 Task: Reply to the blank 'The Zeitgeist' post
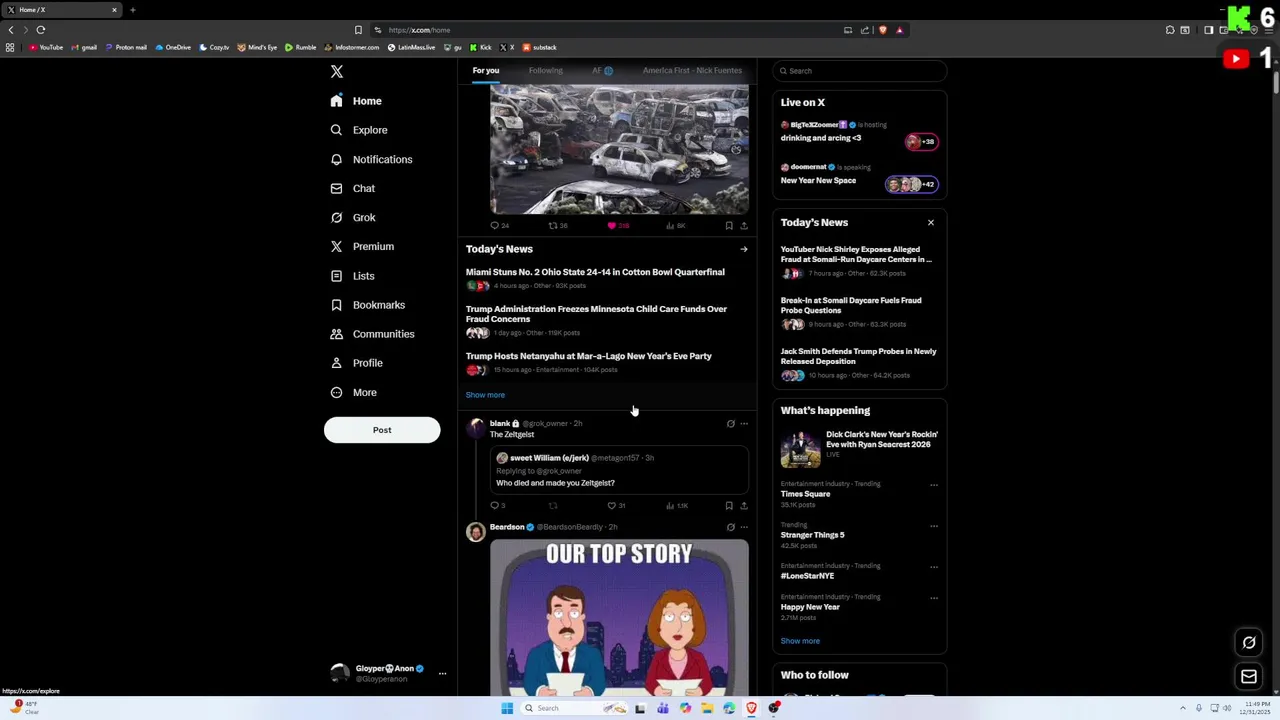[x=494, y=506]
